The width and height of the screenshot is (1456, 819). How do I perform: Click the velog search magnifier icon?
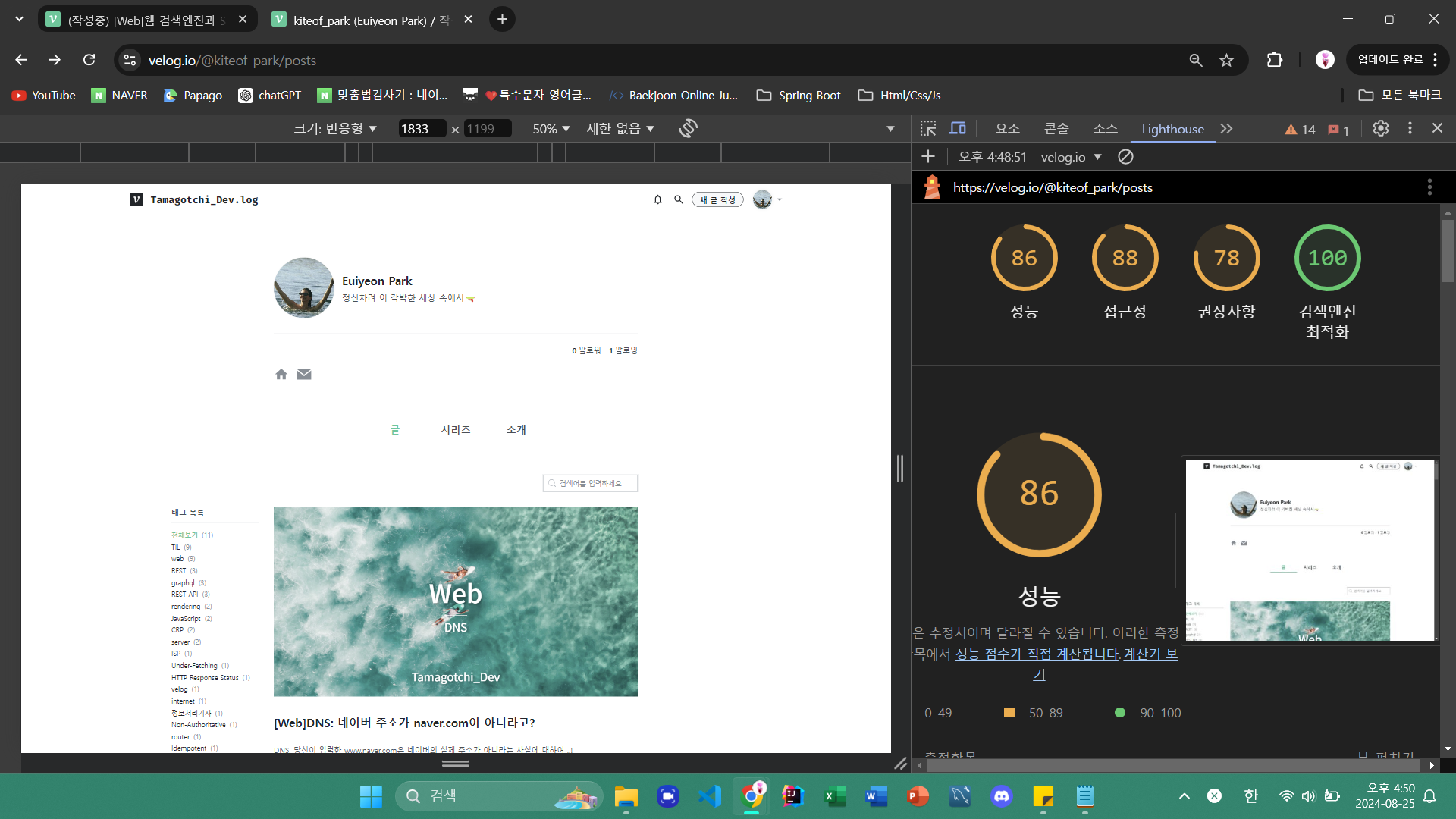(x=679, y=199)
